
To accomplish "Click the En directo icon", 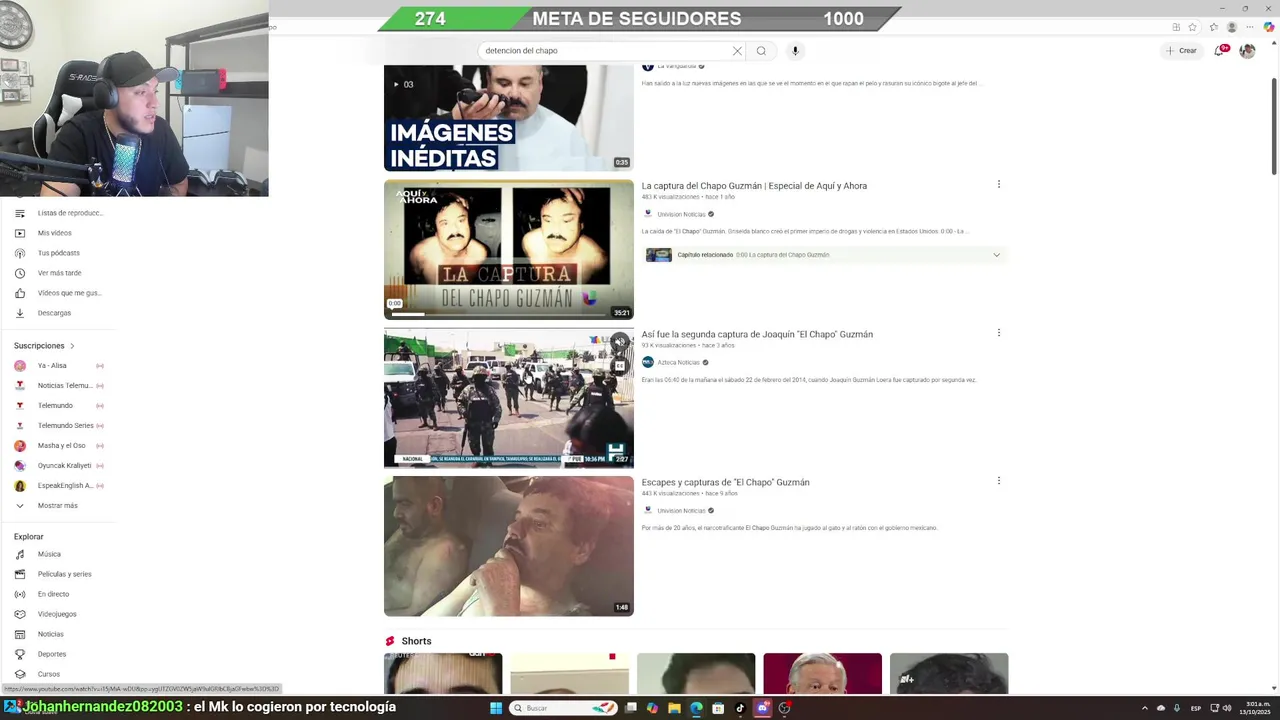I will tap(20, 594).
